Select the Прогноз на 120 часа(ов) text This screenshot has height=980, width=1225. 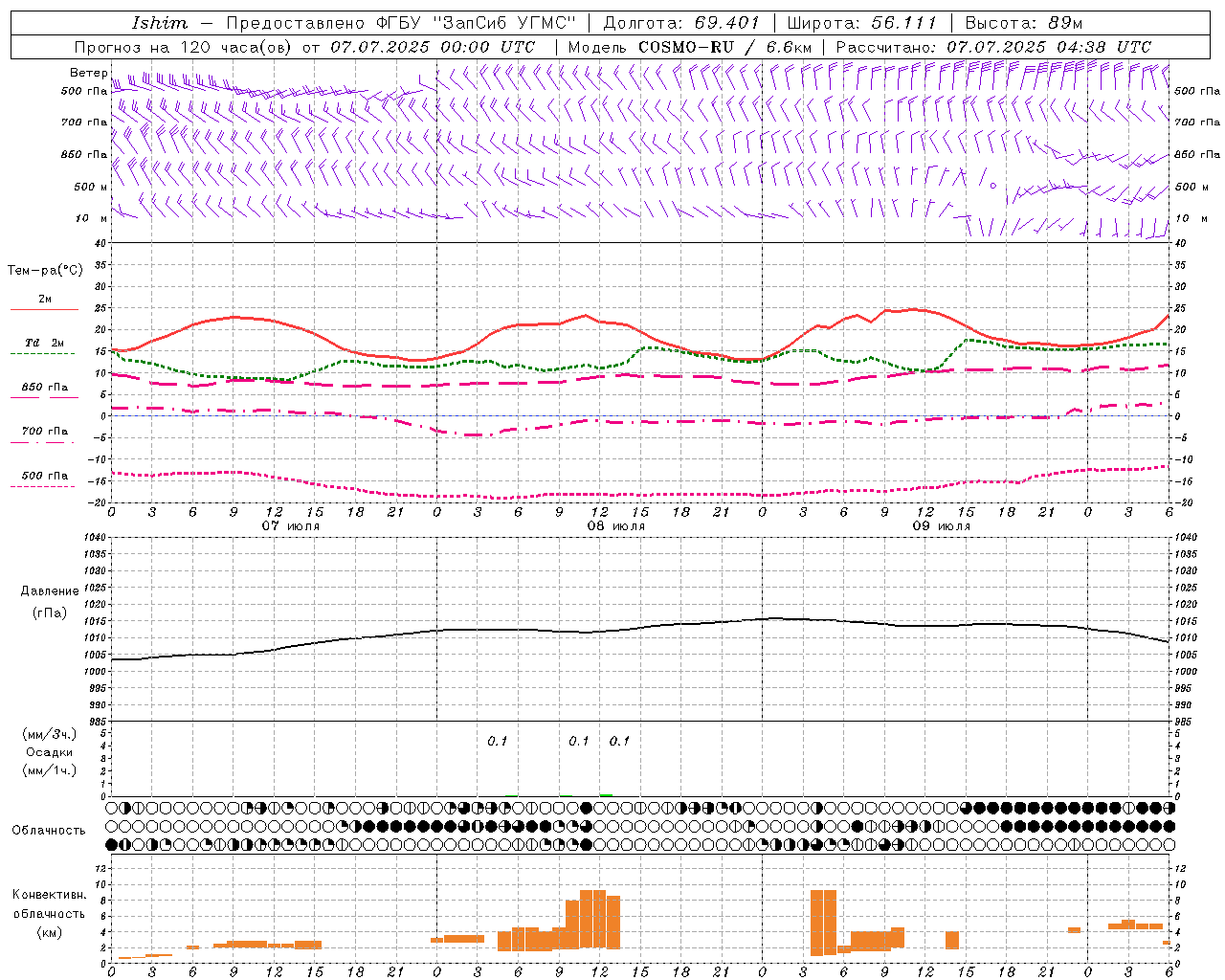coord(185,47)
